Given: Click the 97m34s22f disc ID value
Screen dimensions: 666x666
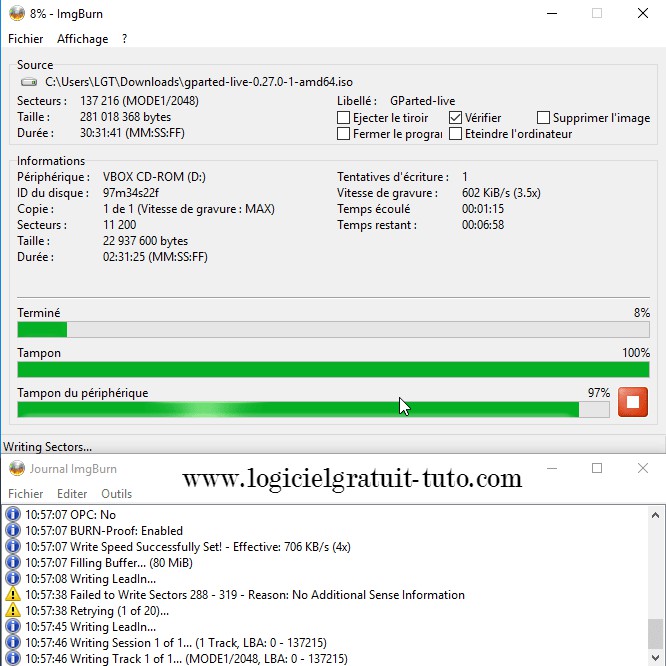Looking at the screenshot, I should click(x=131, y=193).
